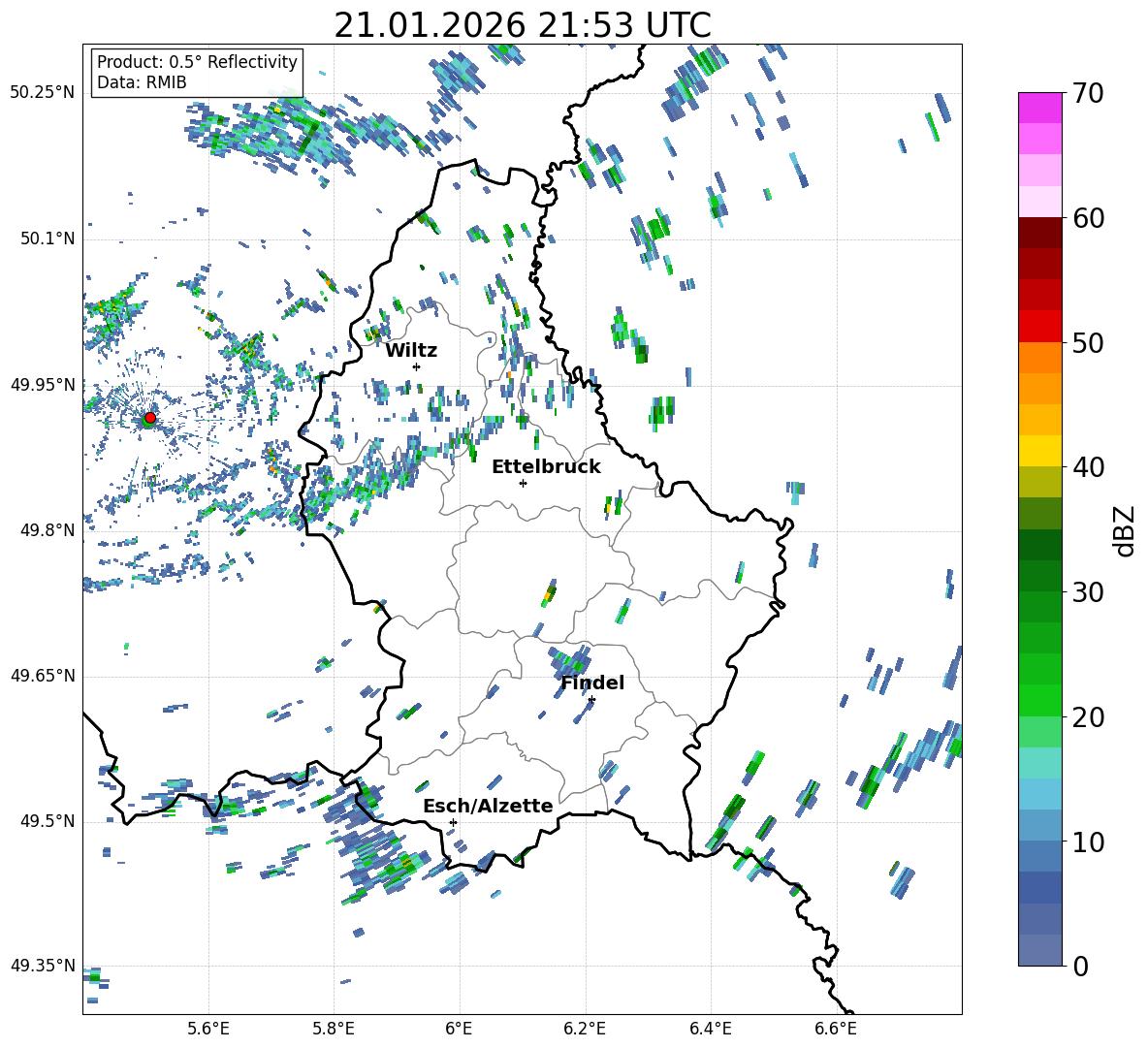Click the 50.25°N latitude tick label
This screenshot has height=1048, width=1148.
click(x=43, y=93)
